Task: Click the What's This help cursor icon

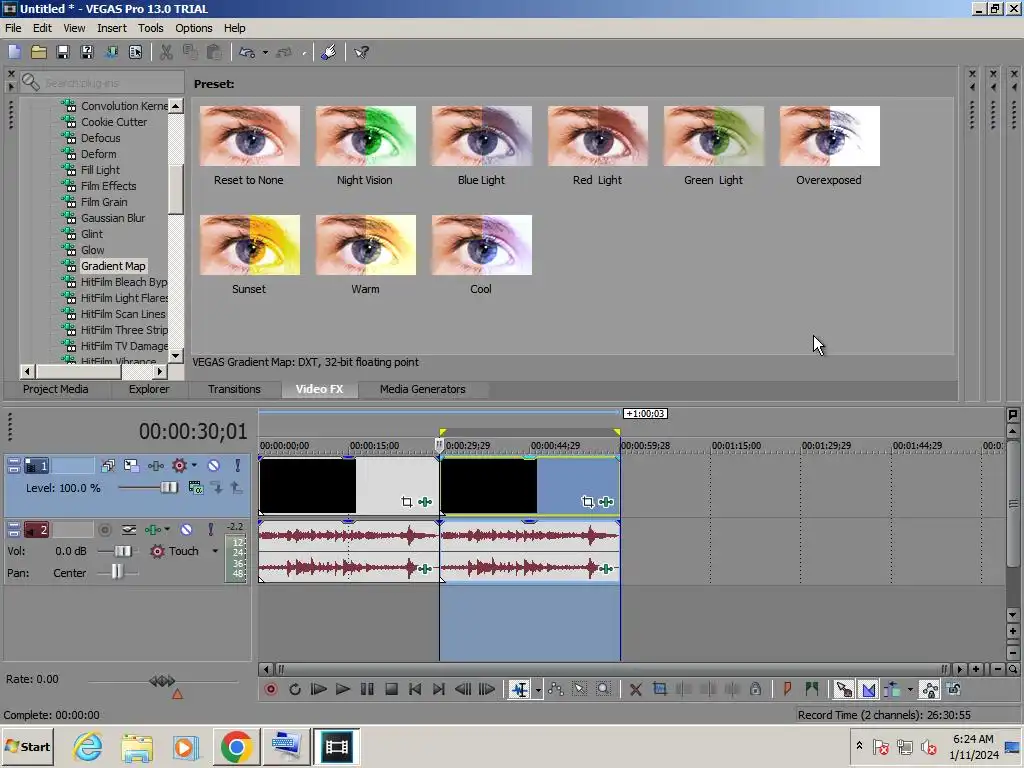Action: (361, 52)
